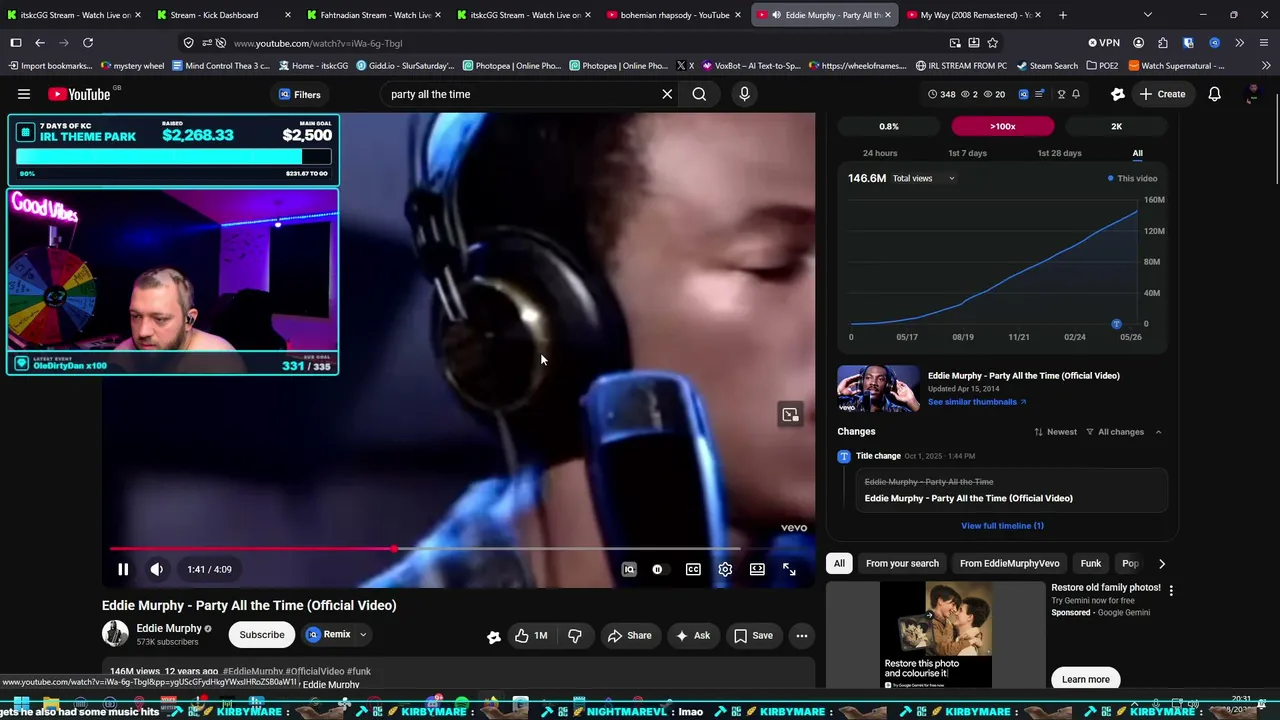Switch to Stream - Kick Dashboard tab
1280x720 pixels.
[x=225, y=15]
